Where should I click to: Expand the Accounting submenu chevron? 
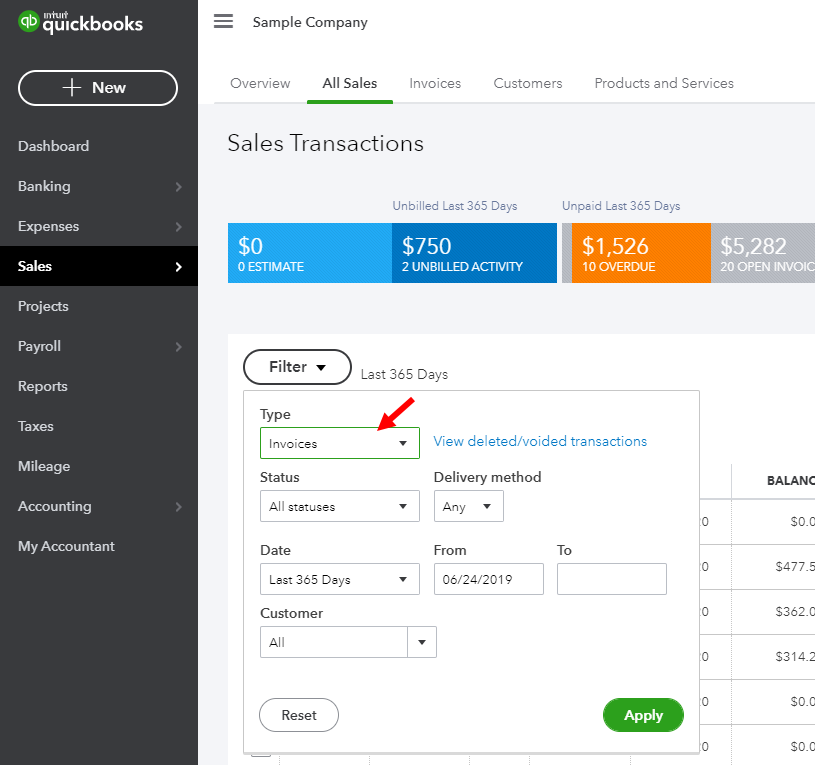[178, 507]
